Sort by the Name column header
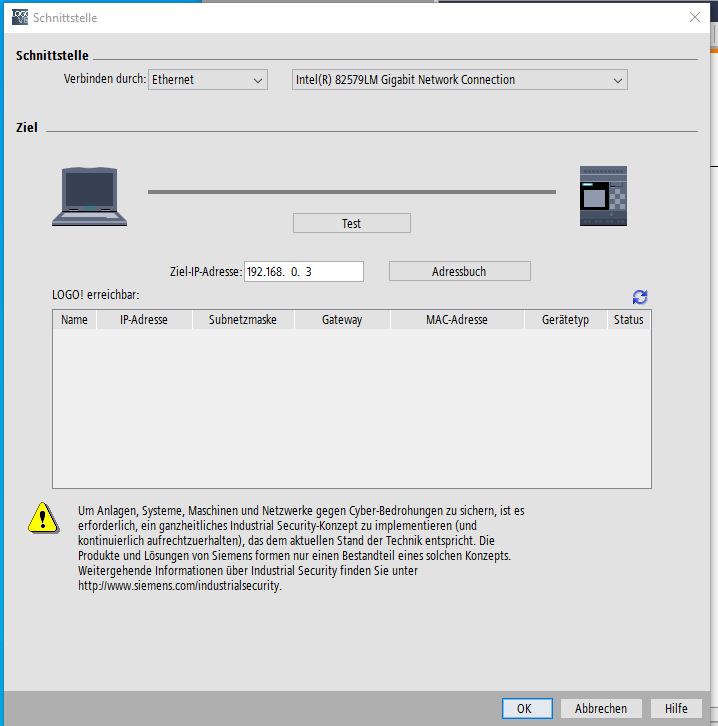Viewport: 718px width, 726px height. (74, 320)
